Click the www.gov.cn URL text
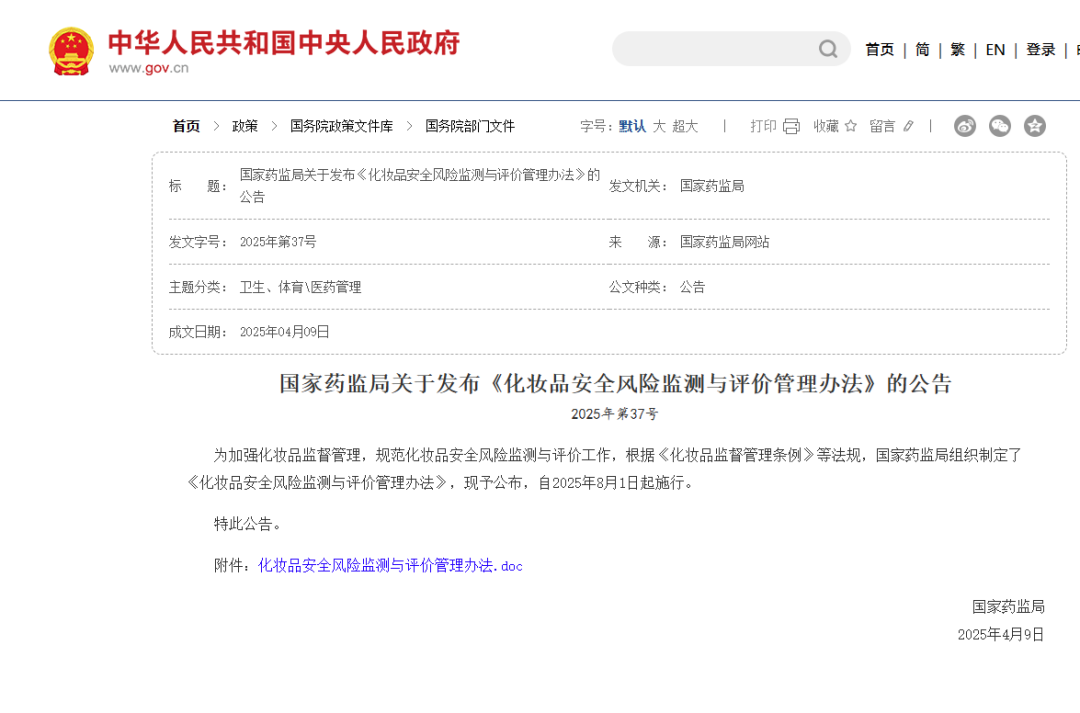 pyautogui.click(x=149, y=68)
